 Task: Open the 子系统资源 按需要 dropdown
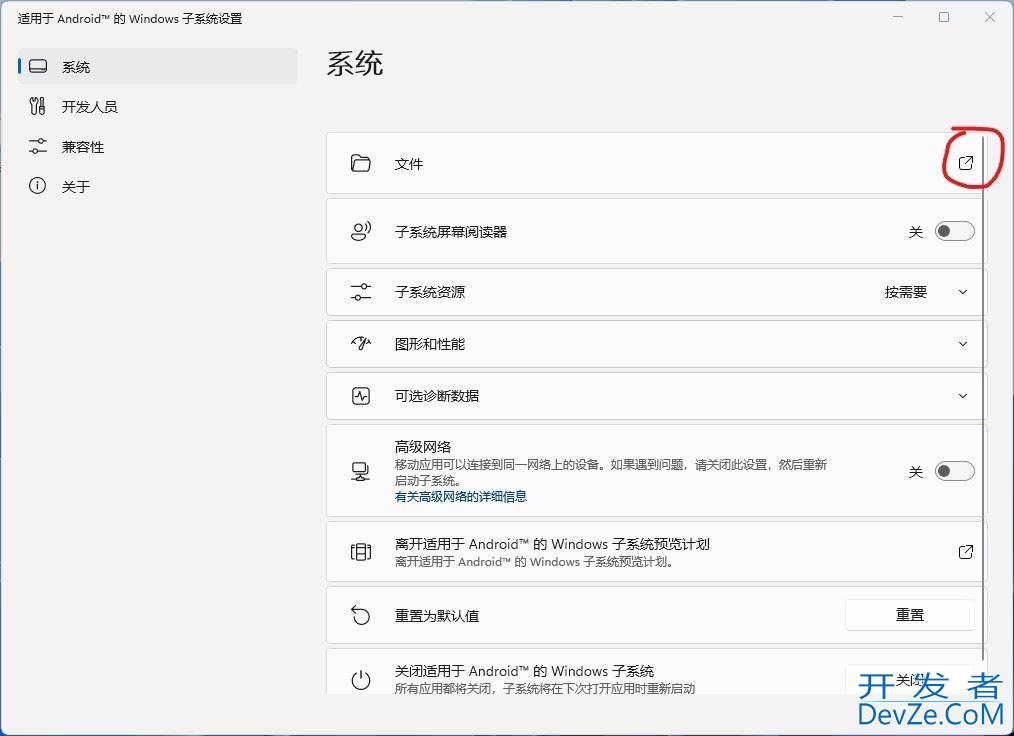[x=926, y=292]
